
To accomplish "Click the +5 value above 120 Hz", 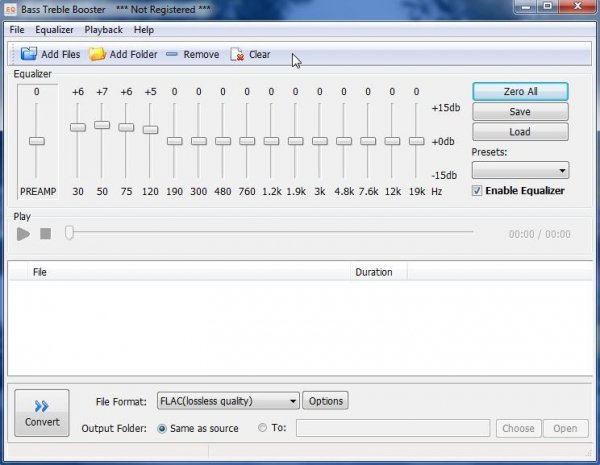I will click(150, 92).
